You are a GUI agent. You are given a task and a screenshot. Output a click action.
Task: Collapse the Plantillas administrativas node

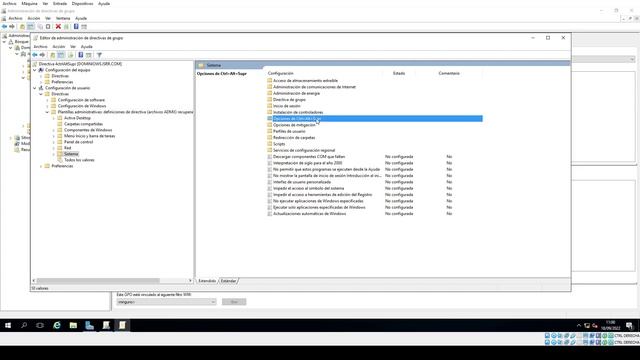coord(47,112)
